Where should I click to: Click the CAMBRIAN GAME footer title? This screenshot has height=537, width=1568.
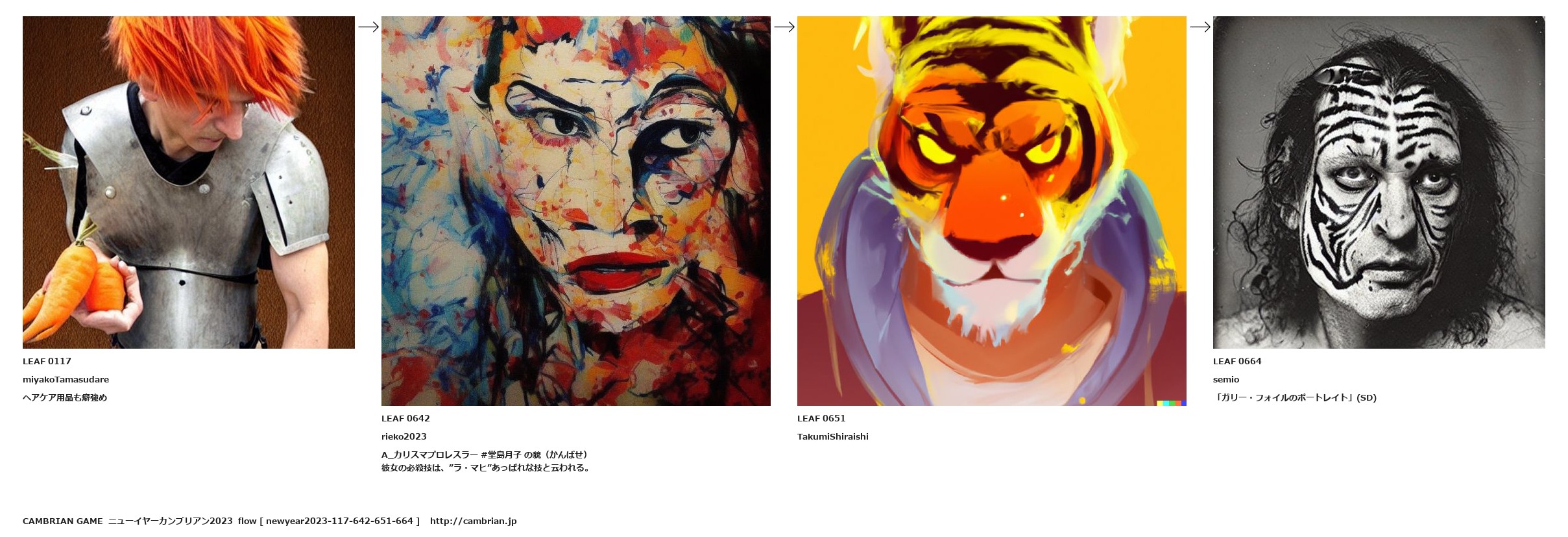pyautogui.click(x=63, y=521)
